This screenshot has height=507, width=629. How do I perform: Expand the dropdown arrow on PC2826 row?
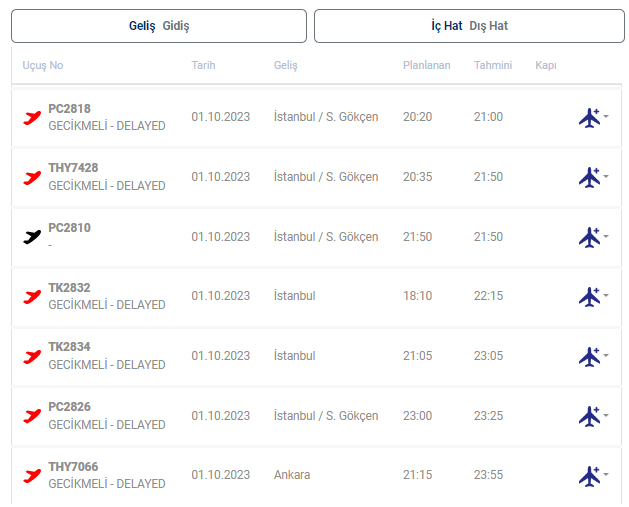[606, 417]
